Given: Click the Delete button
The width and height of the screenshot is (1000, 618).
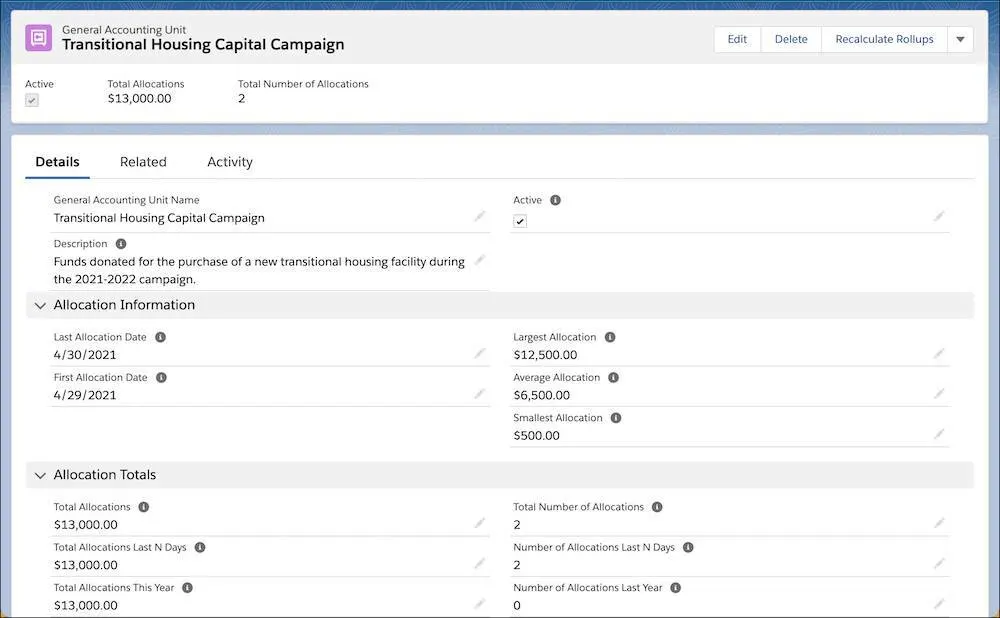Looking at the screenshot, I should (x=791, y=40).
